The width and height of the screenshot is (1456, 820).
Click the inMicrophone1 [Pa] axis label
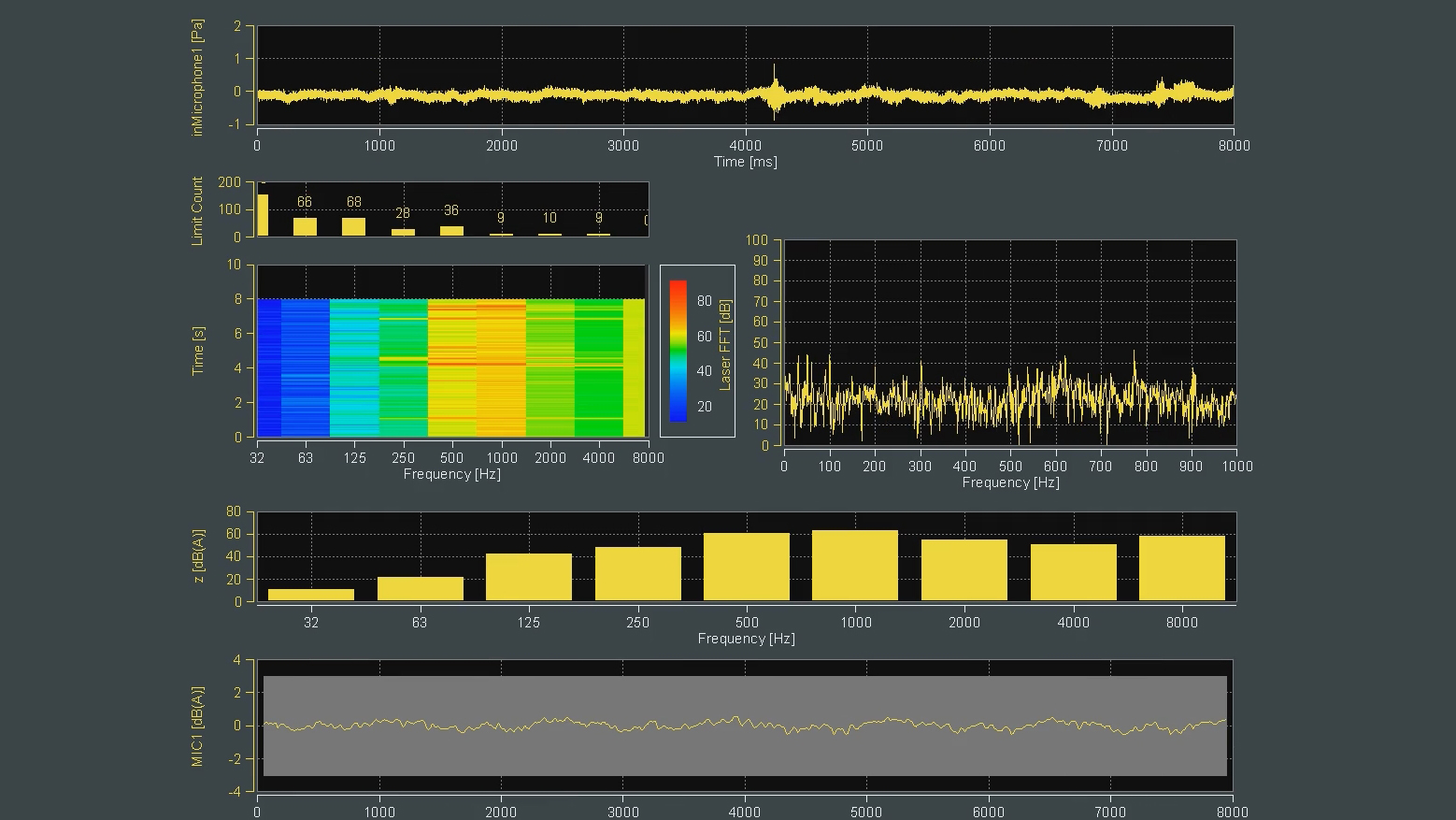click(x=197, y=78)
